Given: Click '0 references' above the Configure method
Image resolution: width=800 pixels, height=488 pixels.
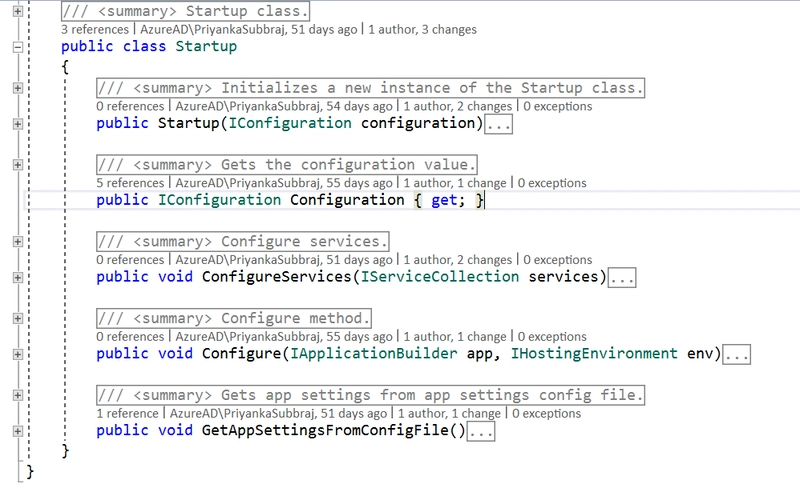Looking at the screenshot, I should (x=130, y=337).
